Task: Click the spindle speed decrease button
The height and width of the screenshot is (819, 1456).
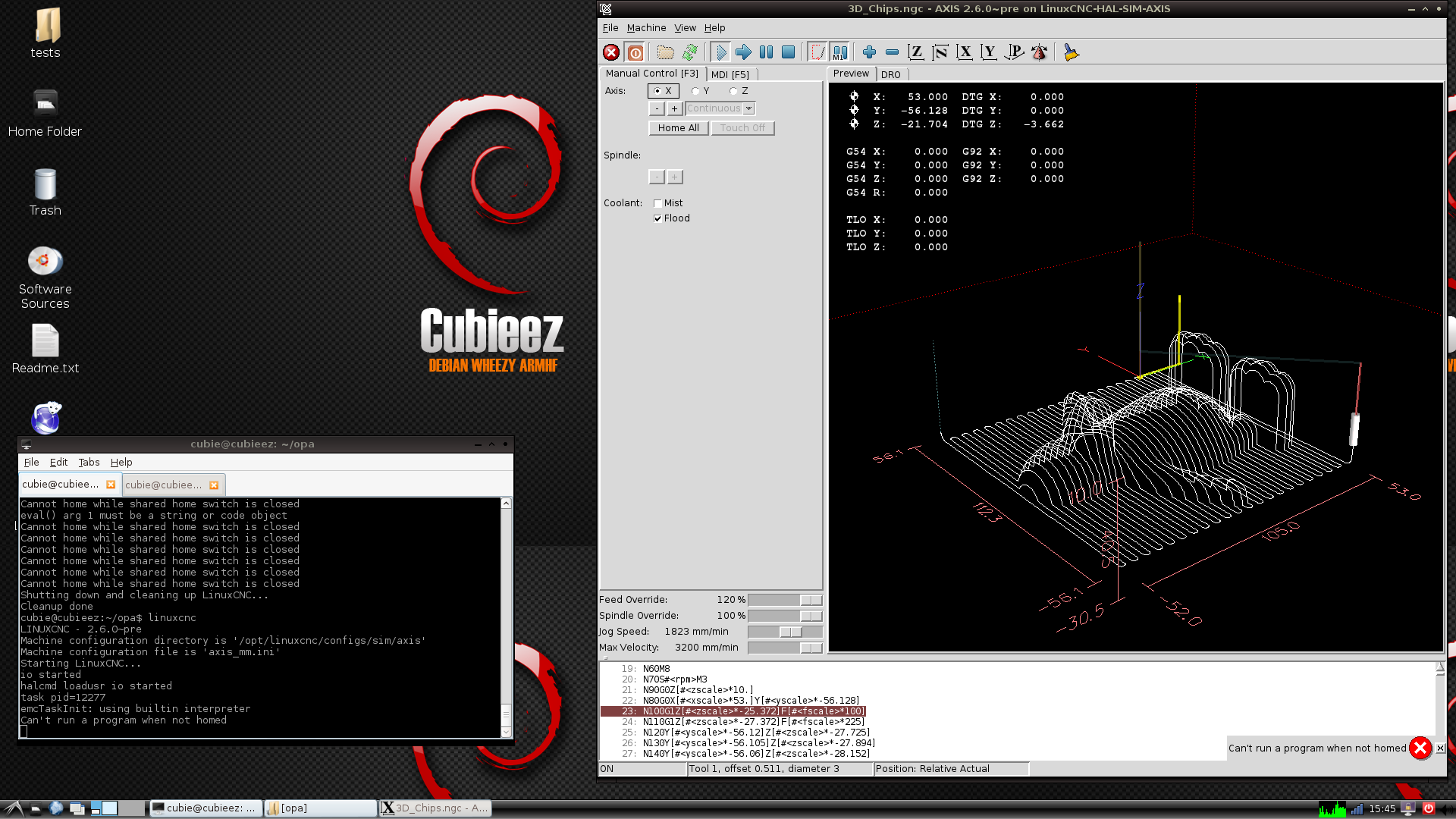Action: [657, 177]
